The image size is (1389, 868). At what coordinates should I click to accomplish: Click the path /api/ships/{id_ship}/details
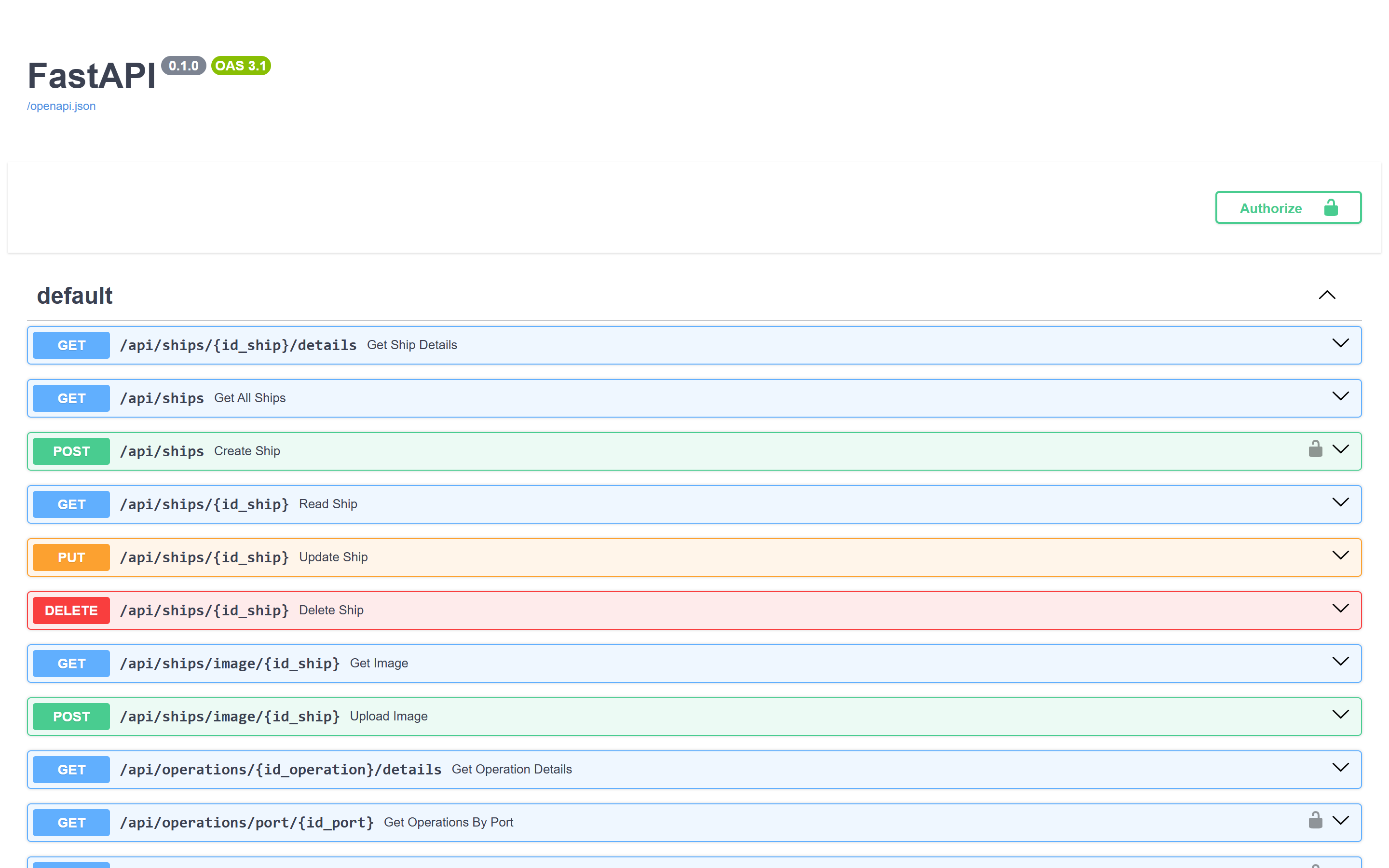click(x=238, y=345)
